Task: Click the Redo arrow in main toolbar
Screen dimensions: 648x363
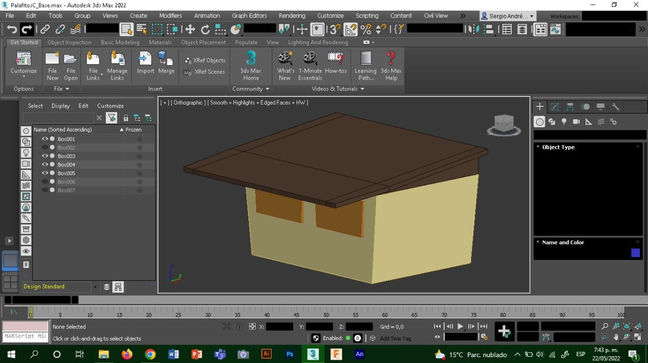Action: point(27,29)
